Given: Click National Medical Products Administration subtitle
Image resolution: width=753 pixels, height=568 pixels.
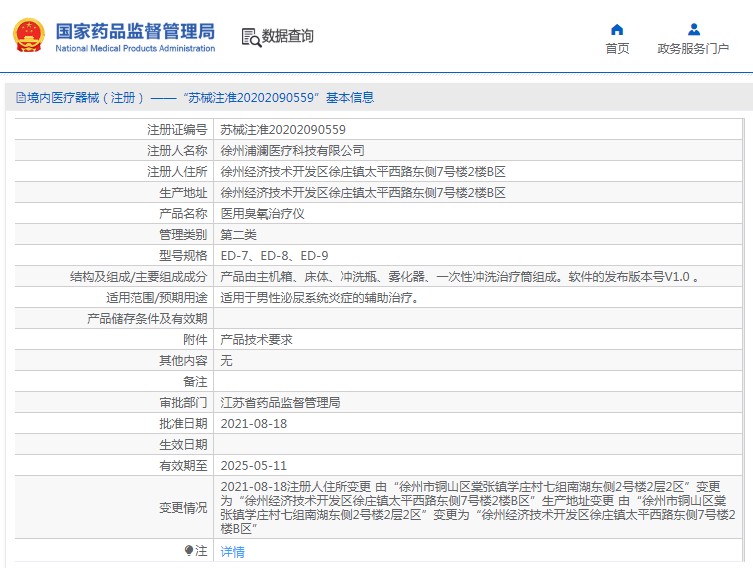Looking at the screenshot, I should coord(135,48).
